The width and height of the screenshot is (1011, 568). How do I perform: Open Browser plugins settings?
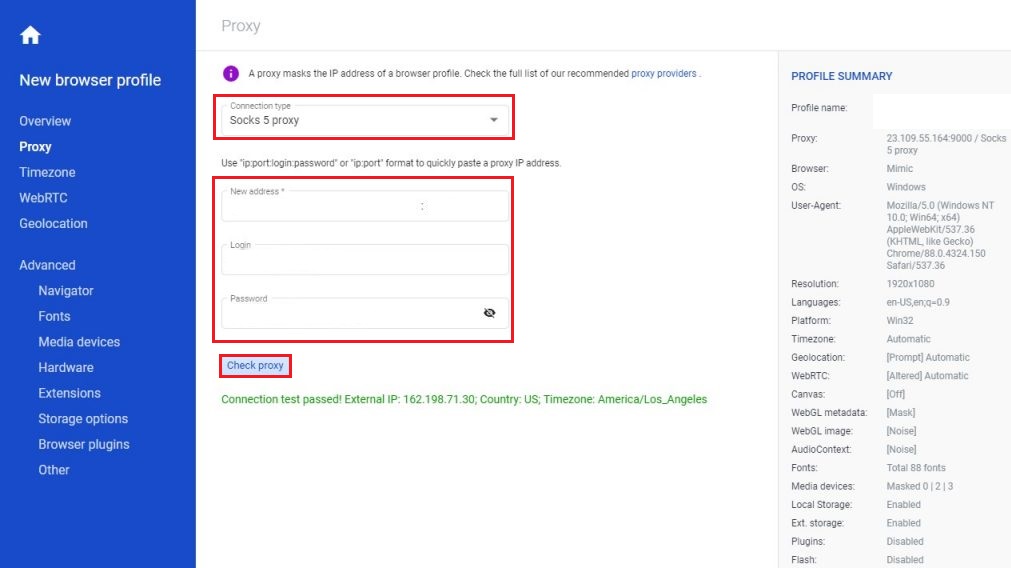[84, 444]
